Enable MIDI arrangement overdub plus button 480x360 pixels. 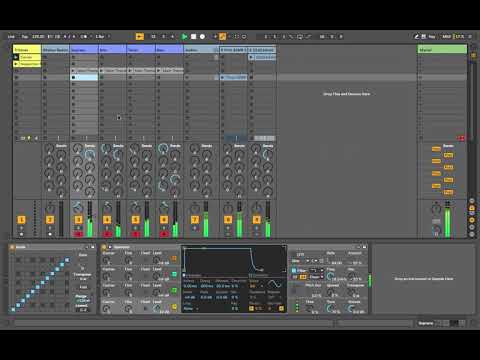click(x=215, y=36)
